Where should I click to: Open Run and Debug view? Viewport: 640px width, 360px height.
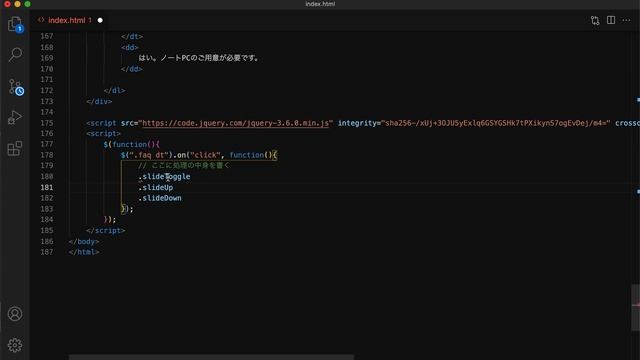(x=15, y=118)
